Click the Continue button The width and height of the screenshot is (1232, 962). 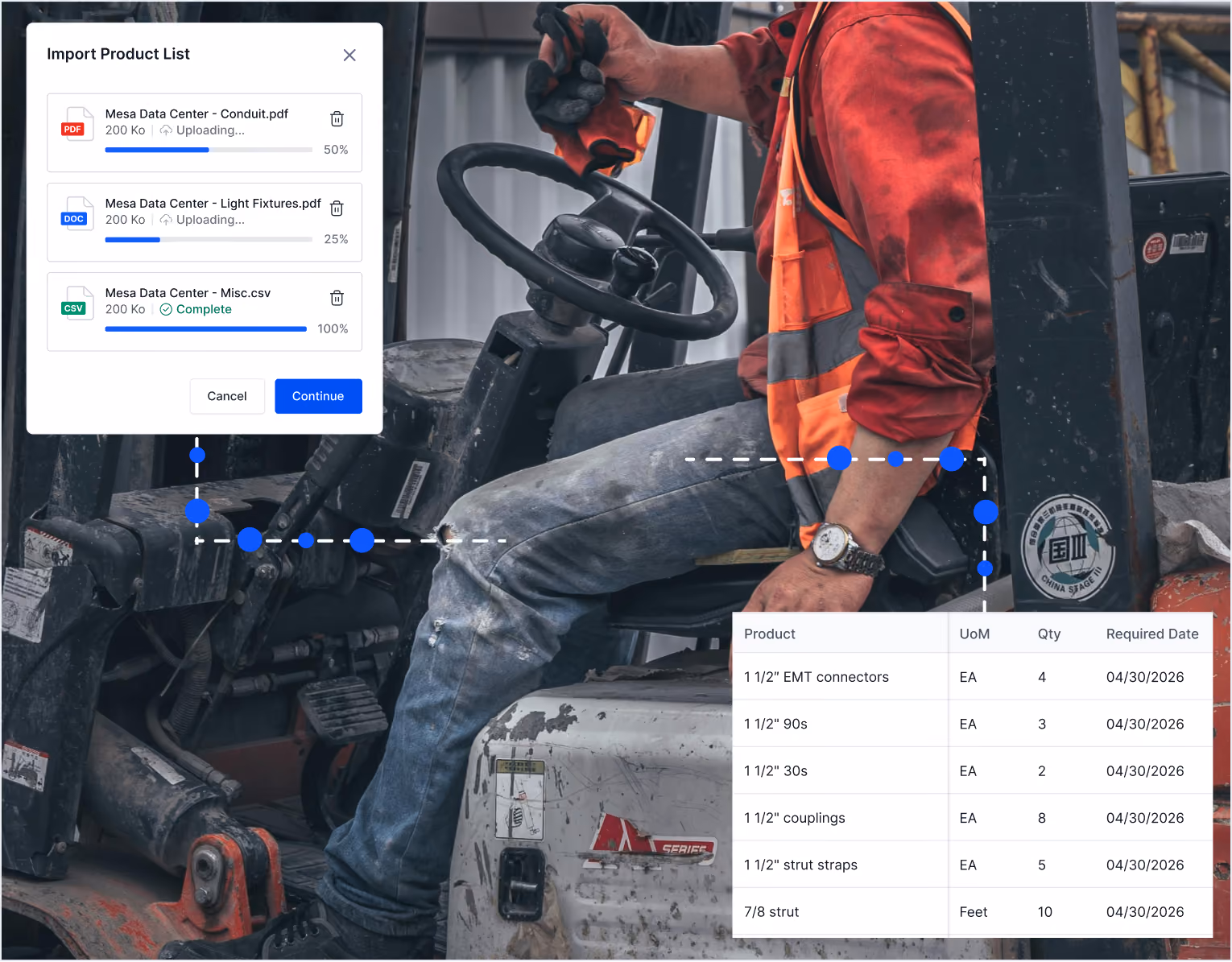click(318, 396)
